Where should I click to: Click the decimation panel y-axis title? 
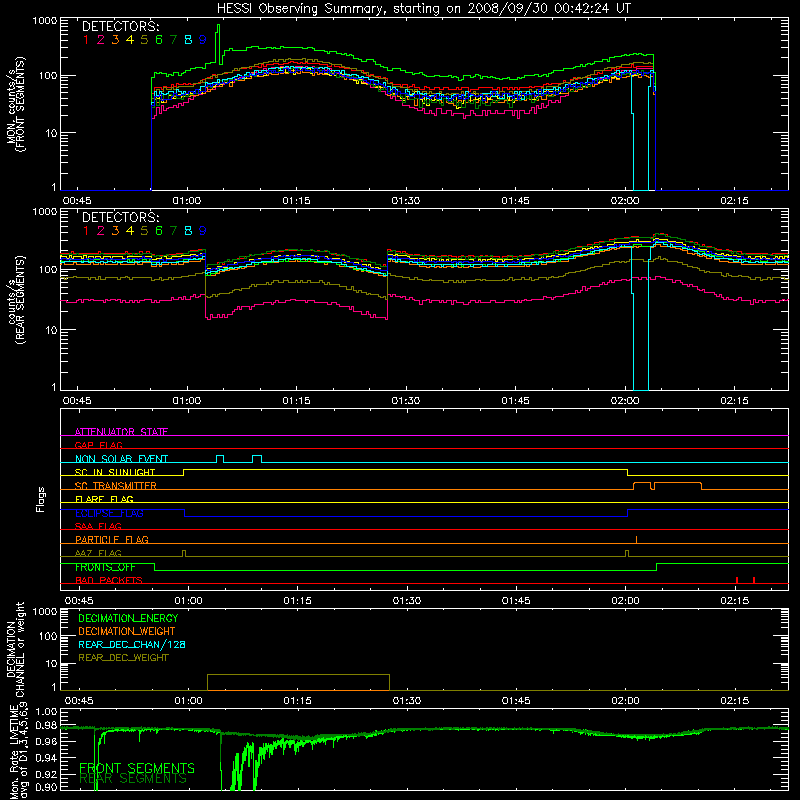[x=16, y=649]
